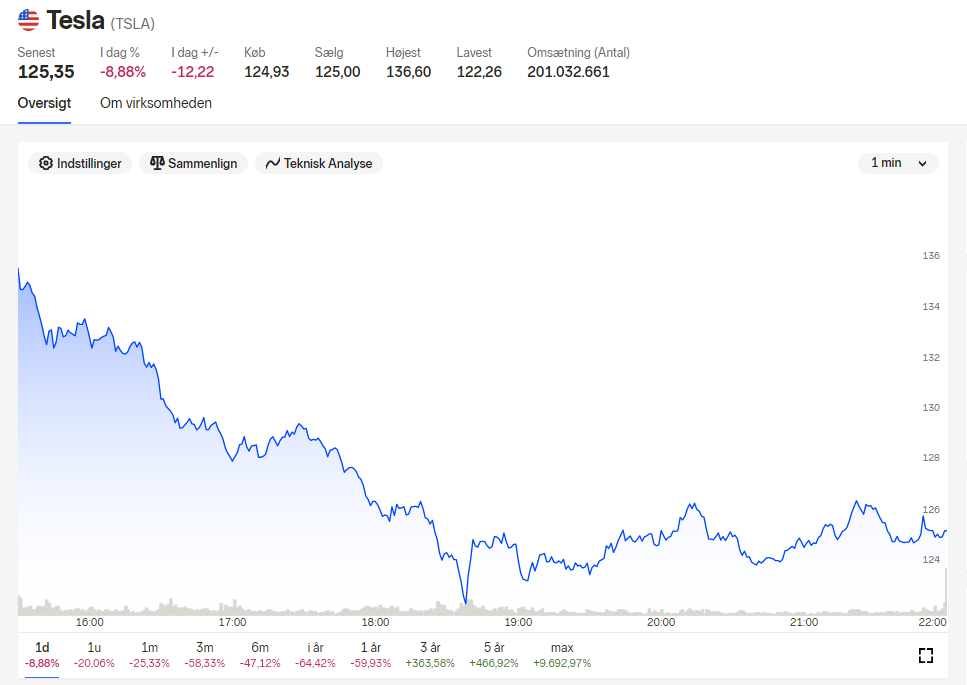Click the 20:00 time axis label
This screenshot has width=967, height=685.
tap(661, 622)
